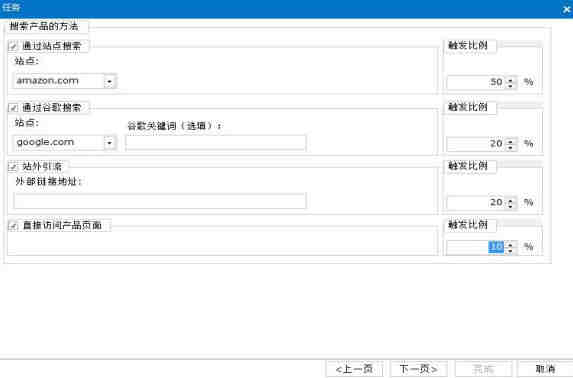
Task: Open the amazon.com site dropdown
Action: click(109, 82)
